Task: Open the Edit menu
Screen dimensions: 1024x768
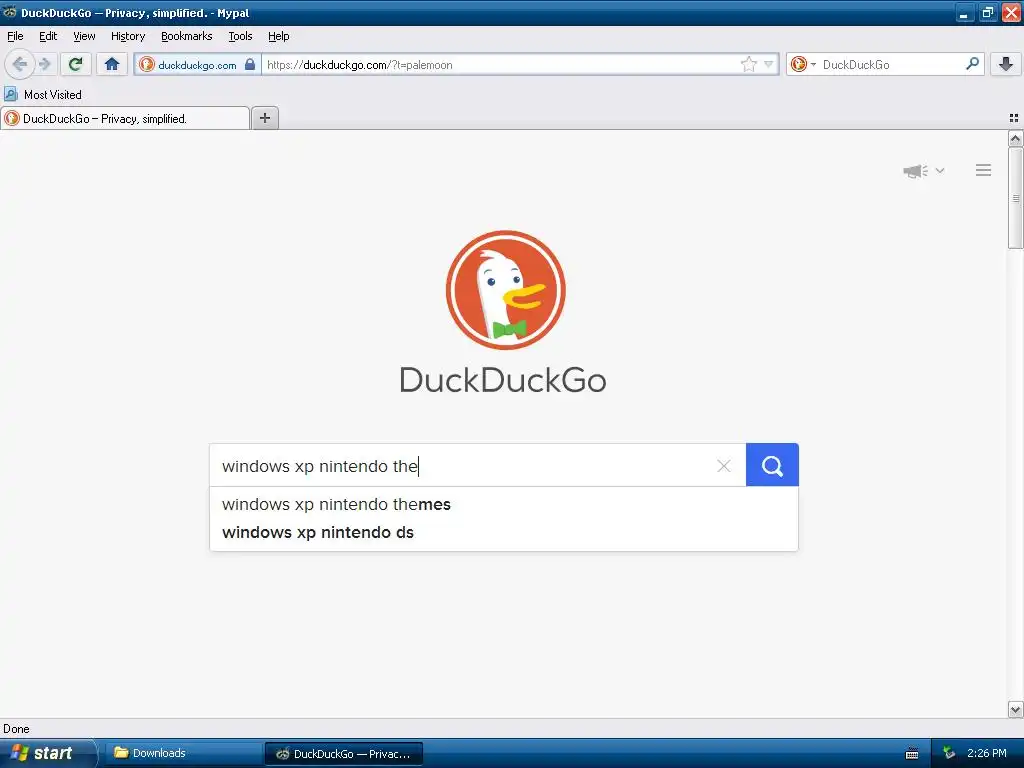Action: point(48,36)
